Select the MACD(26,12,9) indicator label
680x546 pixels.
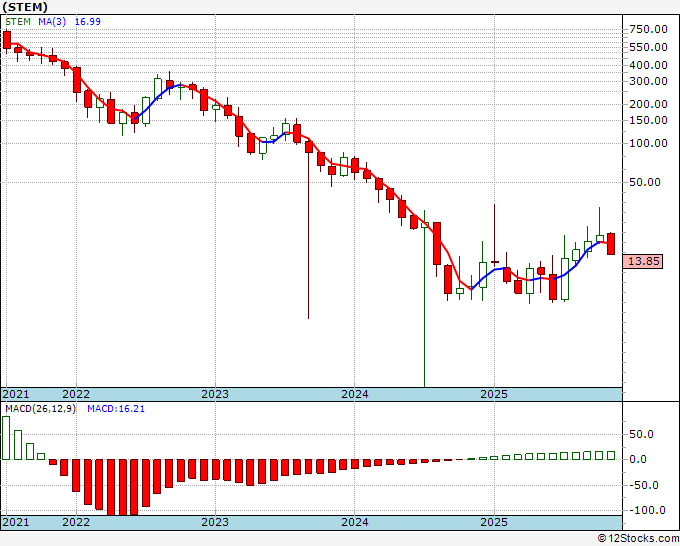point(40,409)
